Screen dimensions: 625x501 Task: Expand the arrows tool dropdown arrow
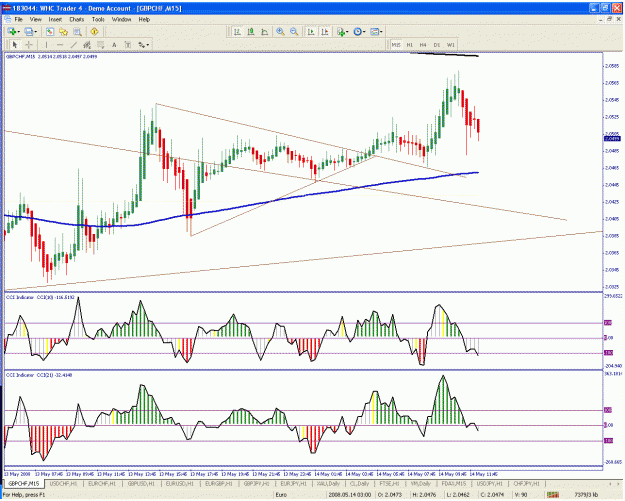pos(148,45)
